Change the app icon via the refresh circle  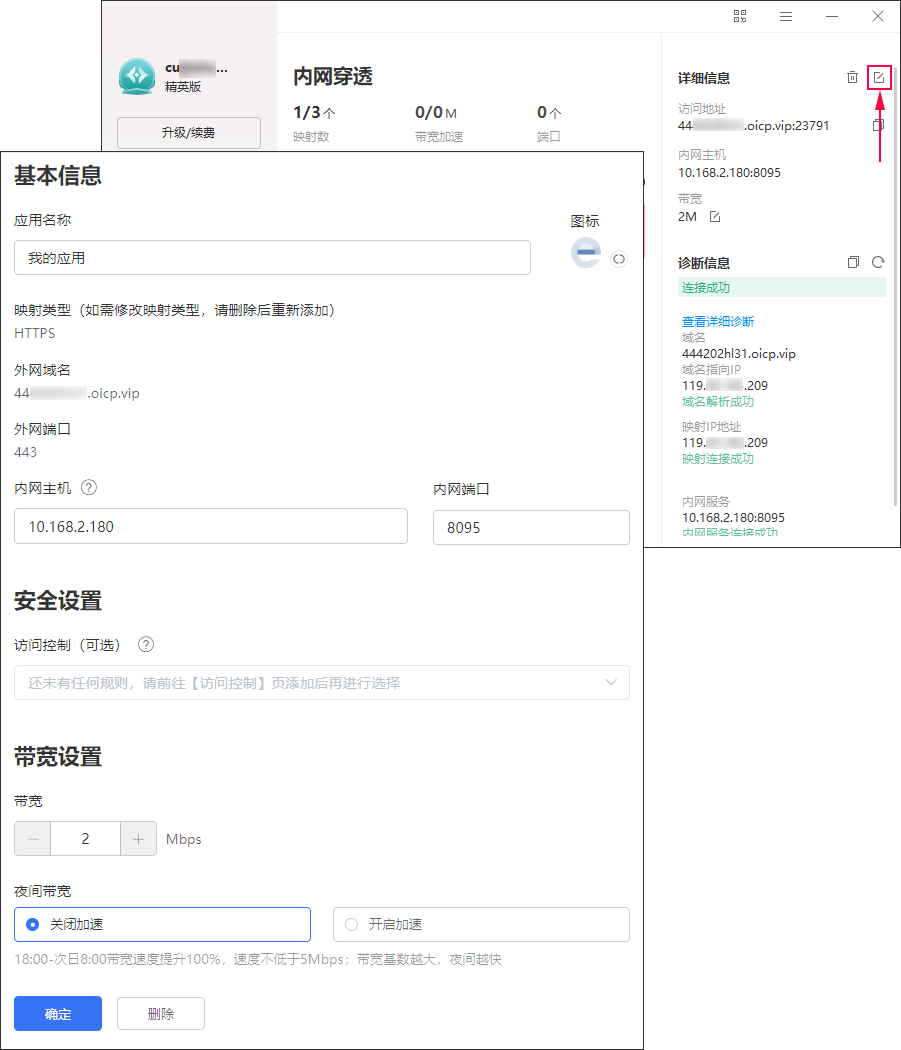(x=618, y=257)
